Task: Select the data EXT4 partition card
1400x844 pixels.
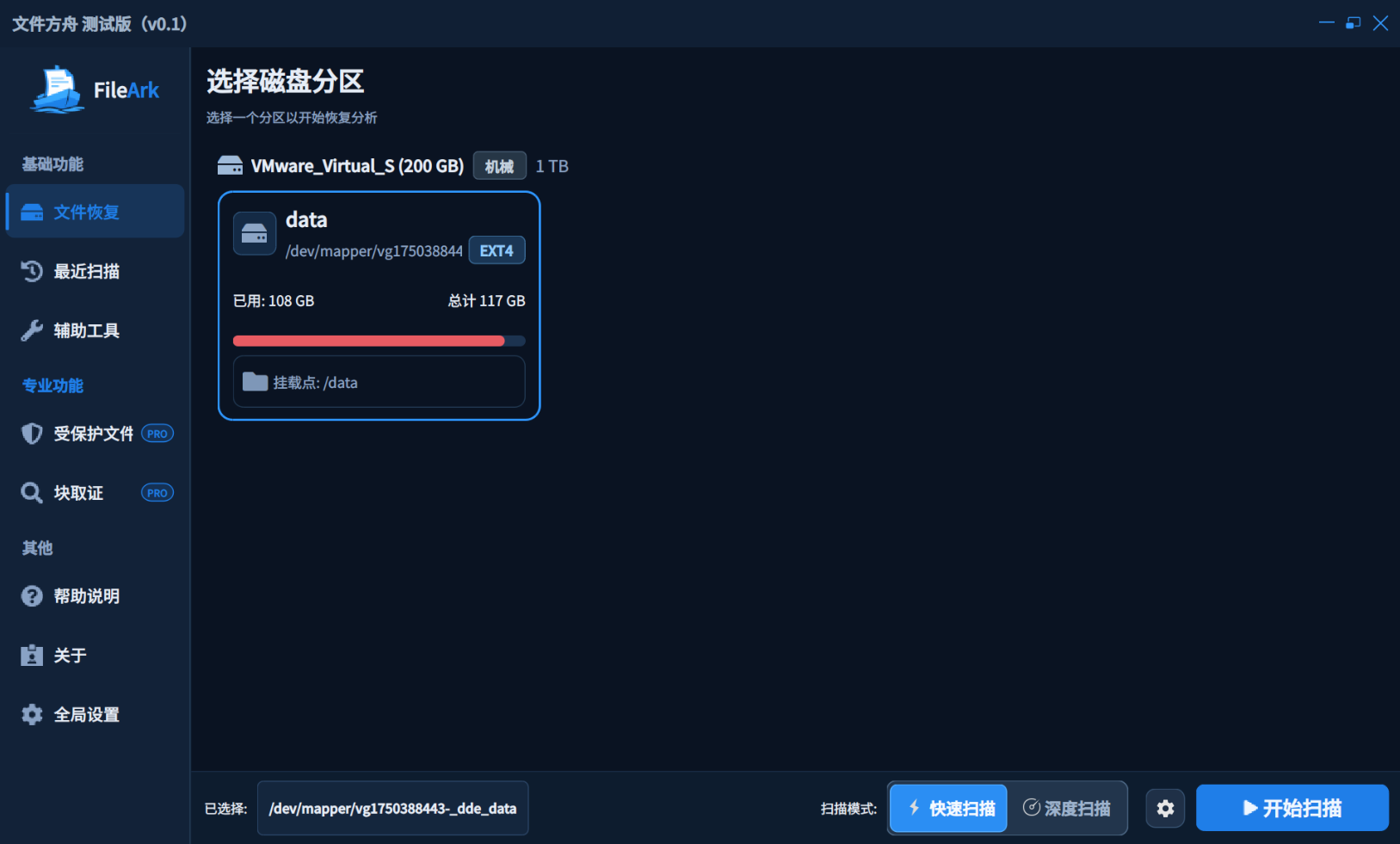Action: [379, 305]
